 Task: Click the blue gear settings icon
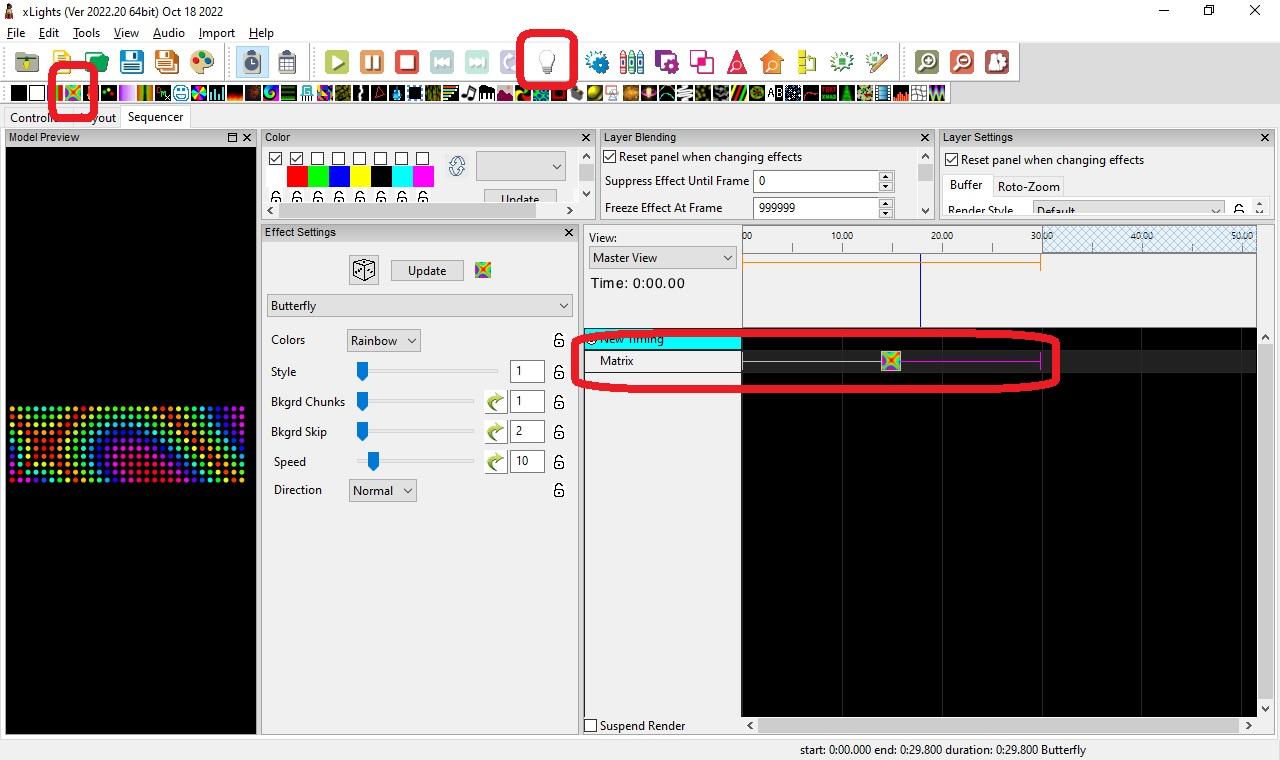click(x=597, y=62)
